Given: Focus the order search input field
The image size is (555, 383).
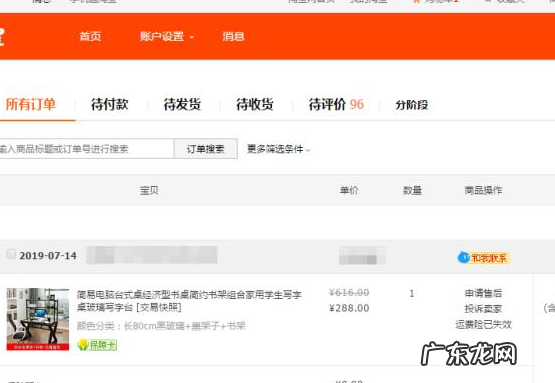Looking at the screenshot, I should click(87, 149).
